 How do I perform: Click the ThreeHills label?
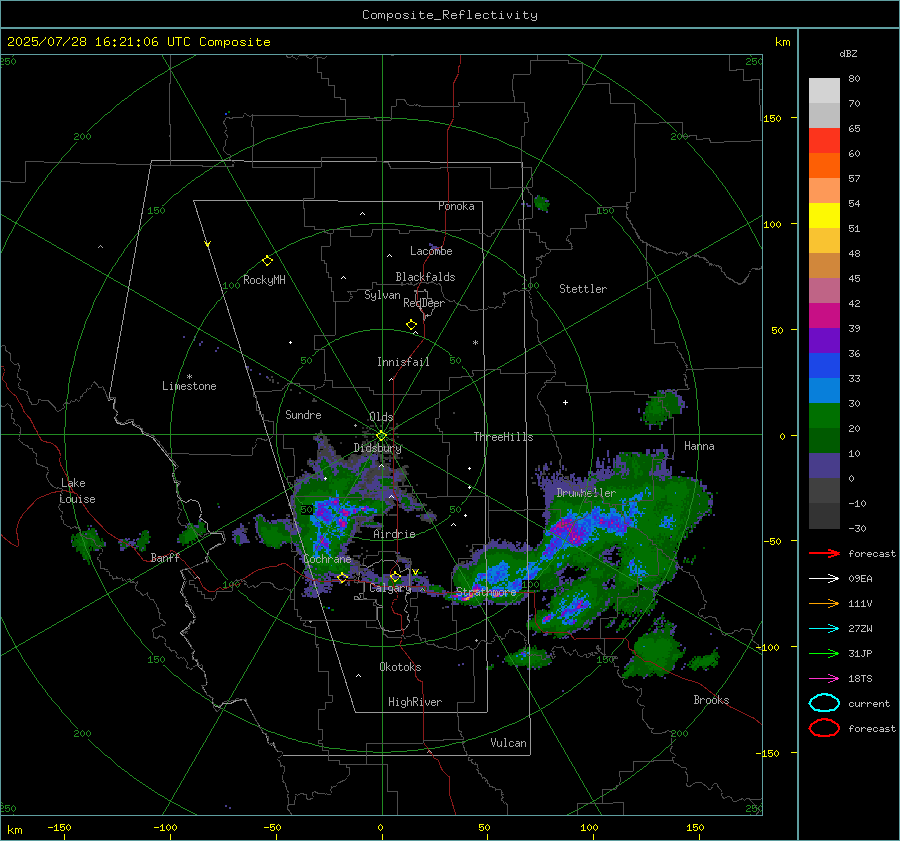503,437
